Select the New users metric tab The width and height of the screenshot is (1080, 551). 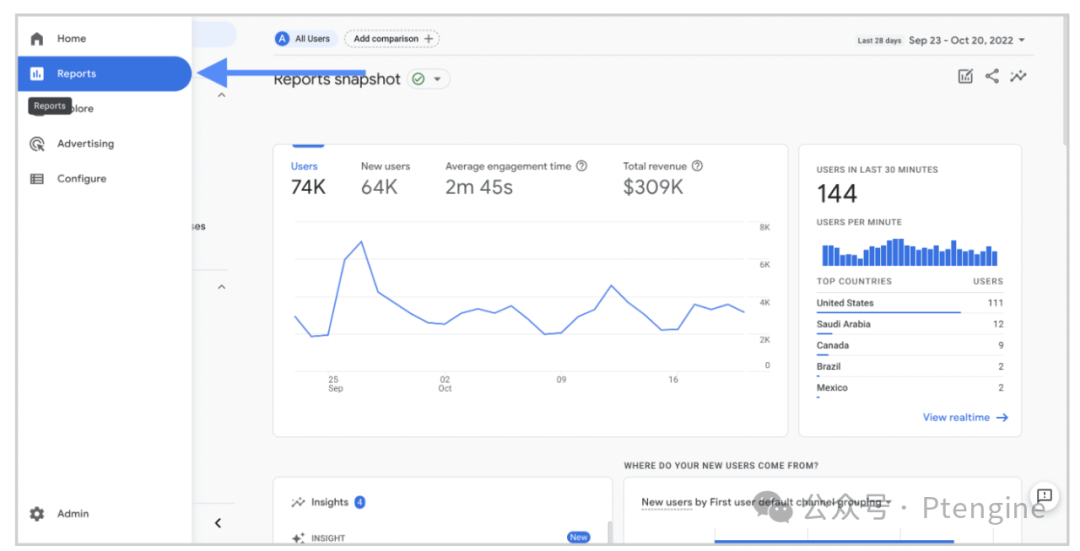coord(385,178)
